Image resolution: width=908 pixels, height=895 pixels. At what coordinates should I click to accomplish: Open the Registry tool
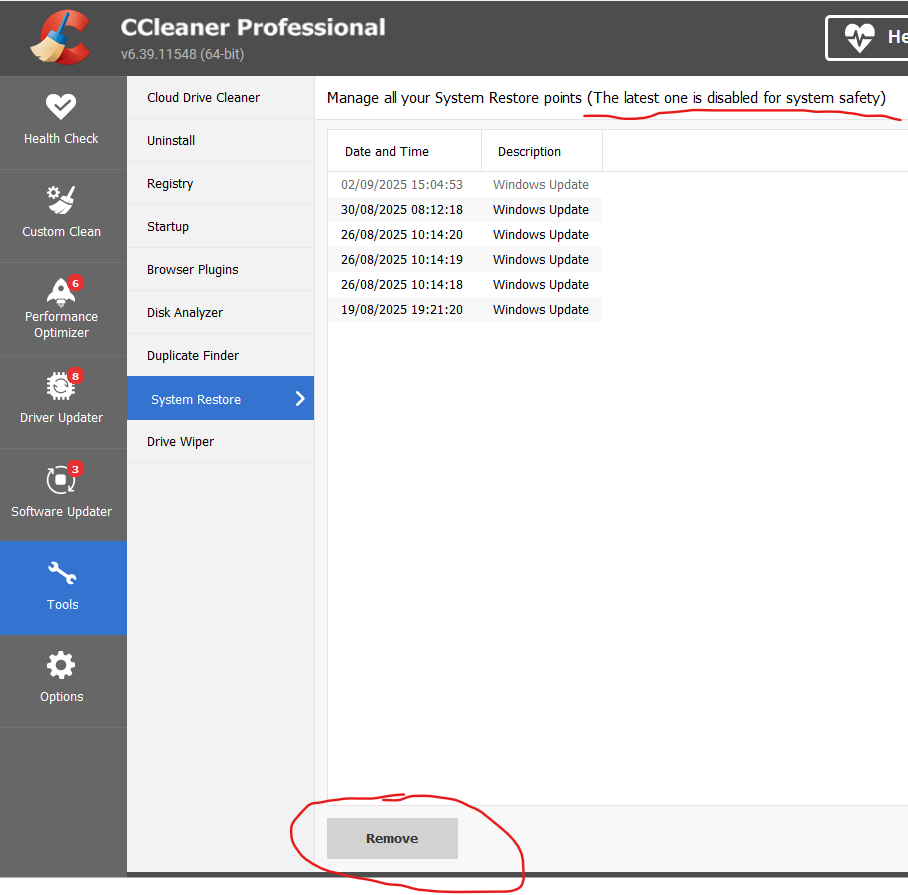(170, 184)
